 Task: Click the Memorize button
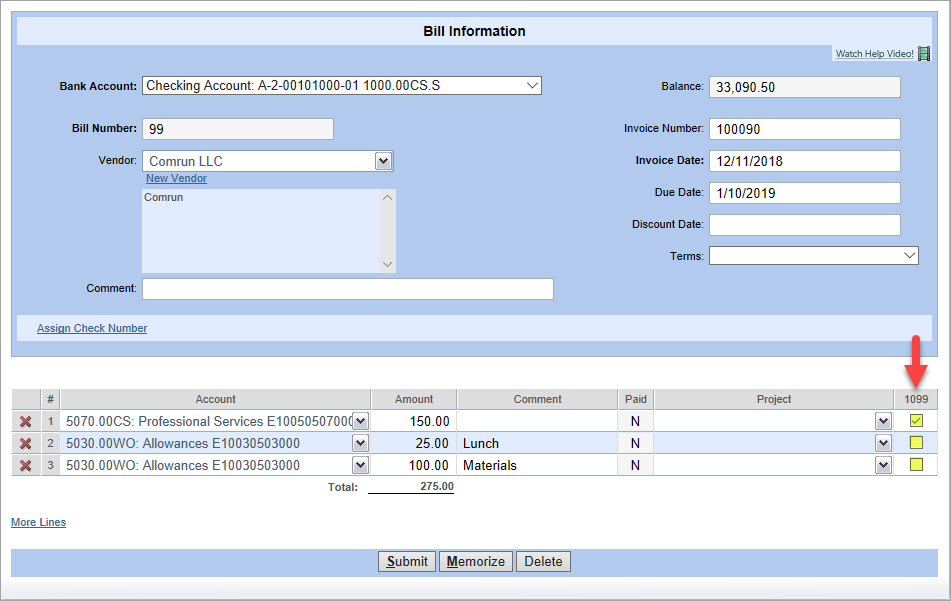(476, 562)
